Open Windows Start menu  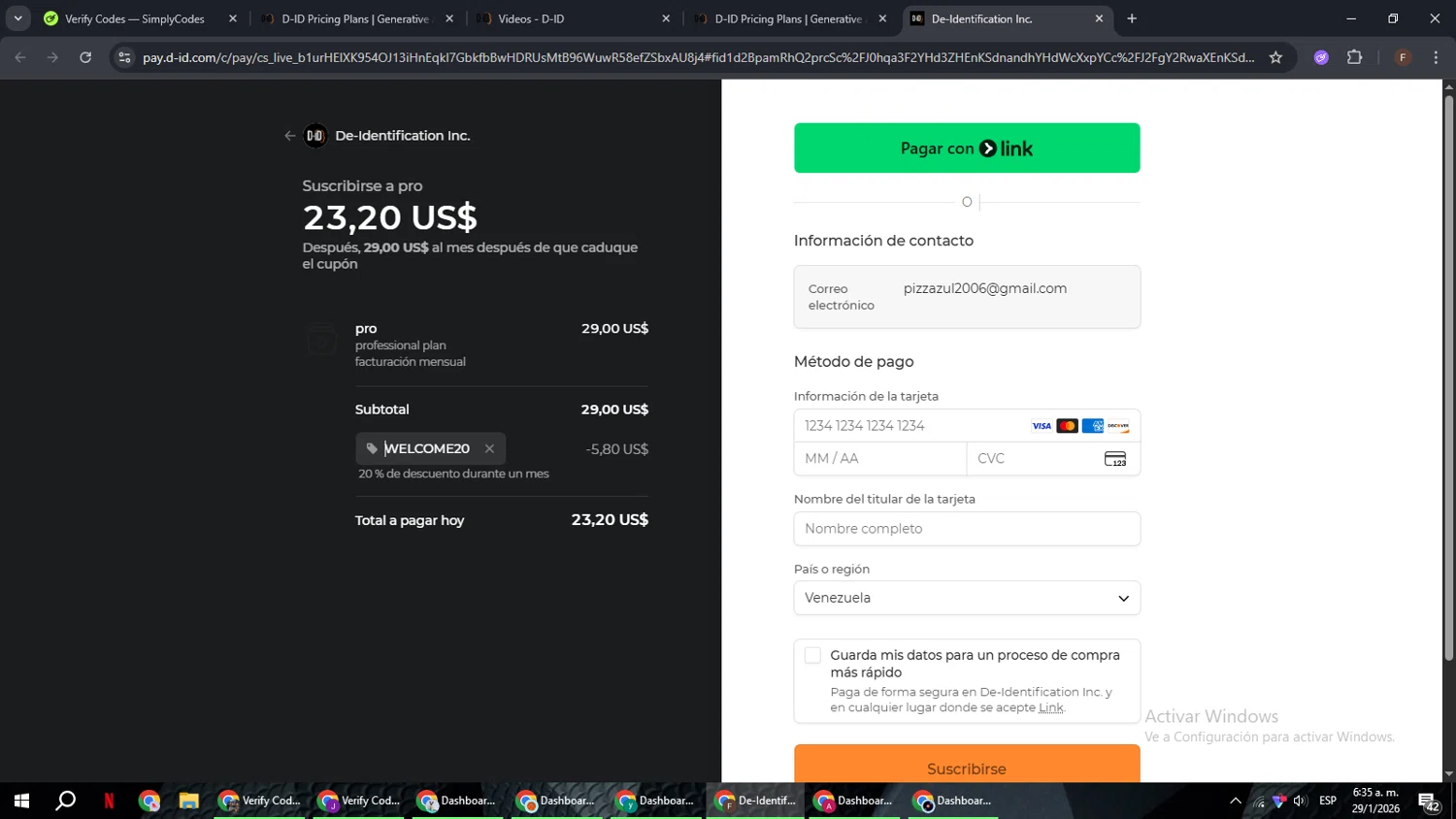21,801
